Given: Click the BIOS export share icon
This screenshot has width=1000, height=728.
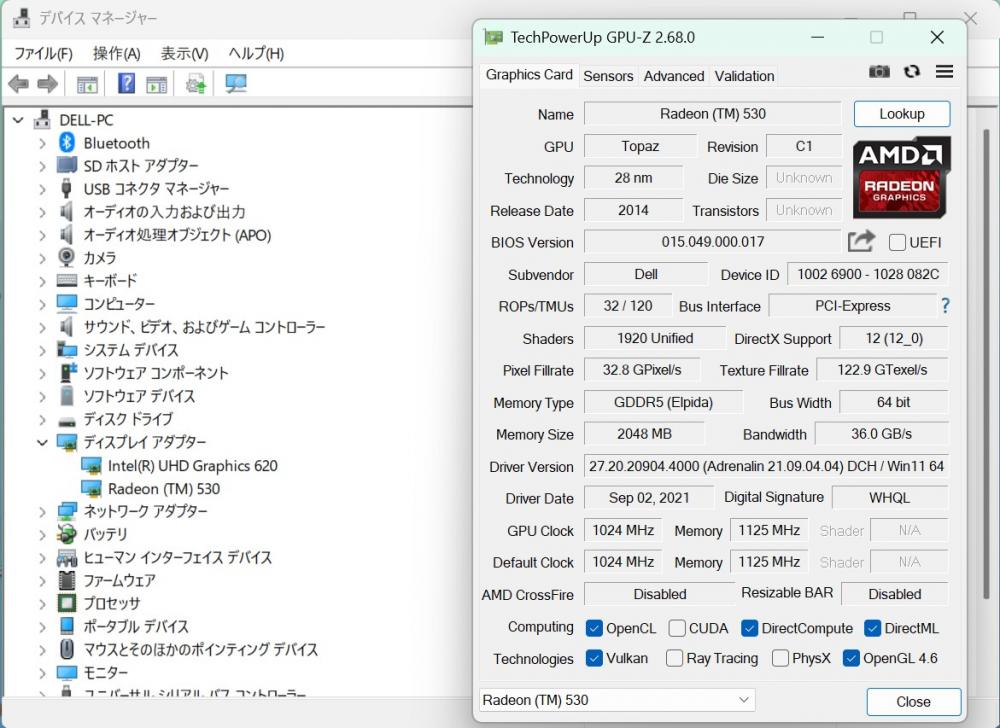Looking at the screenshot, I should coord(861,241).
